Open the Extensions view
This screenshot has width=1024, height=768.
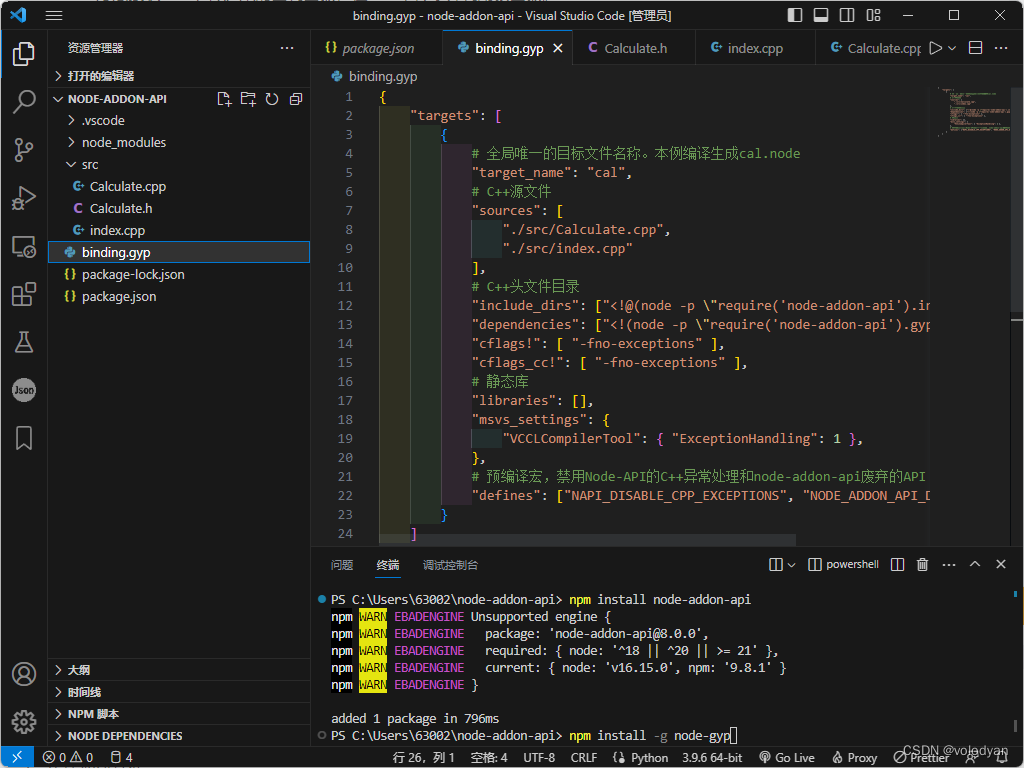pos(24,294)
